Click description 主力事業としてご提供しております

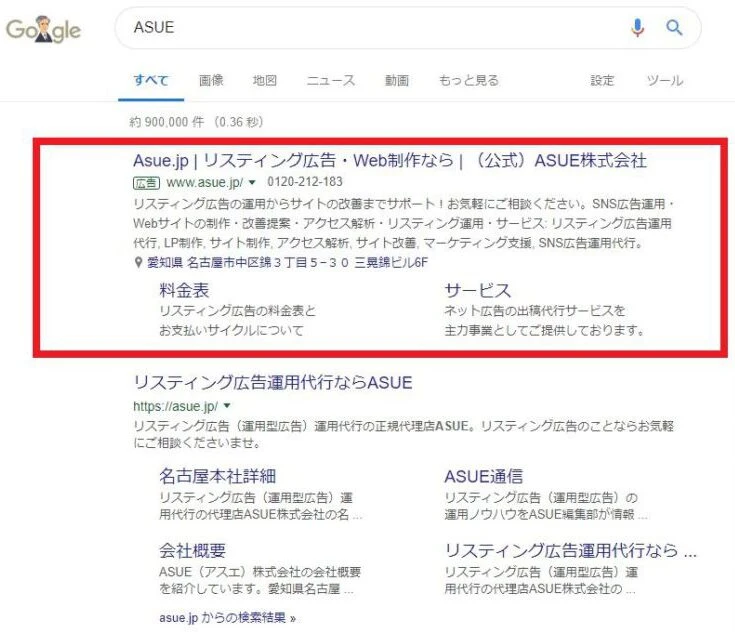pyautogui.click(x=544, y=330)
